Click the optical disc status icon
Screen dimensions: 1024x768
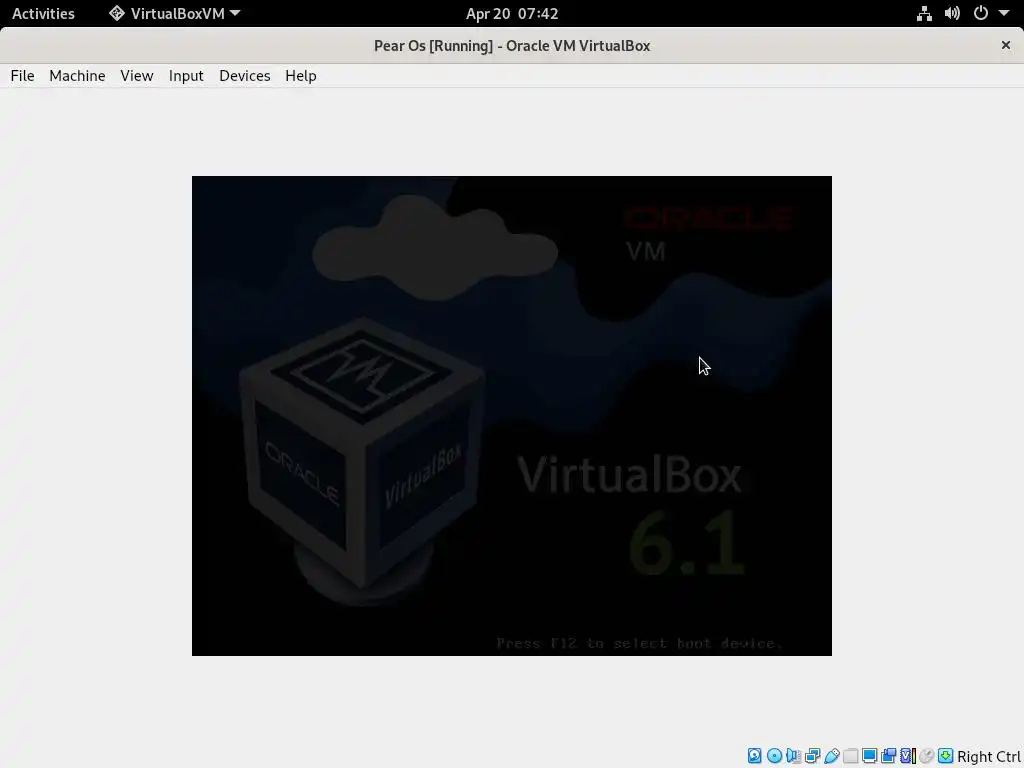pos(775,756)
